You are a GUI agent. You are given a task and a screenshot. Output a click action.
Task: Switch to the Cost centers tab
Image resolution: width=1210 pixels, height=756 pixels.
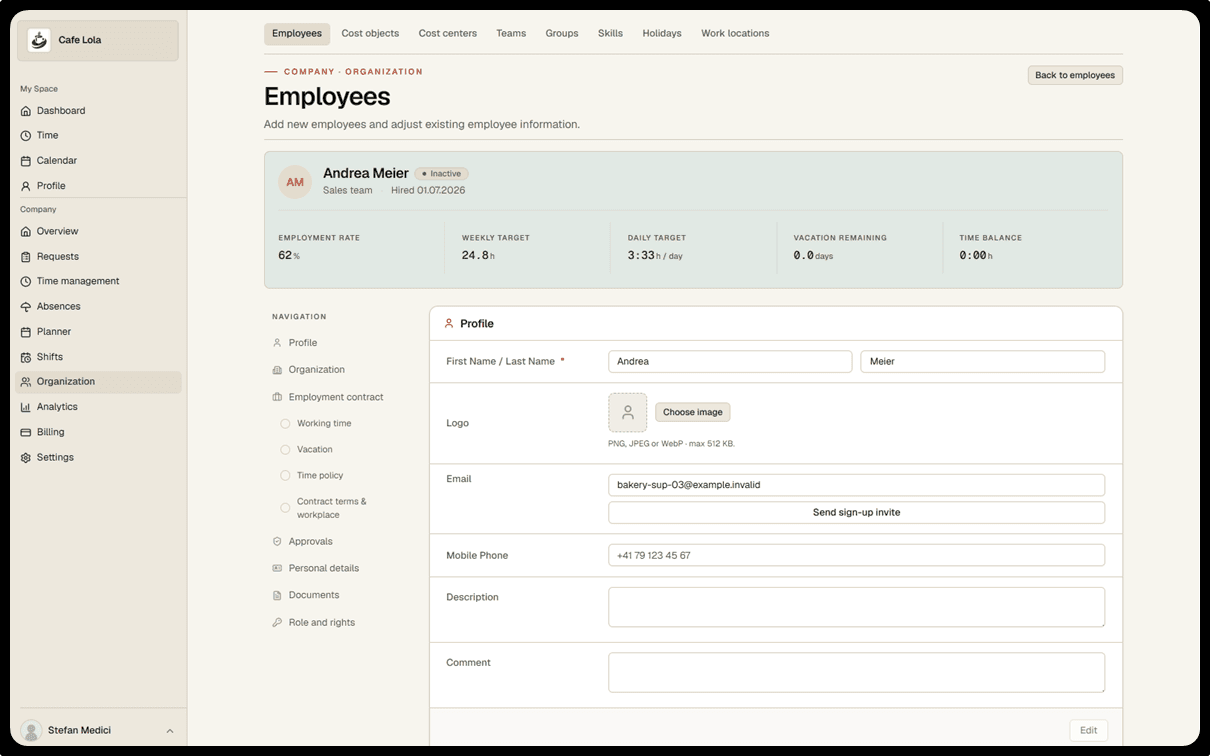tap(448, 34)
